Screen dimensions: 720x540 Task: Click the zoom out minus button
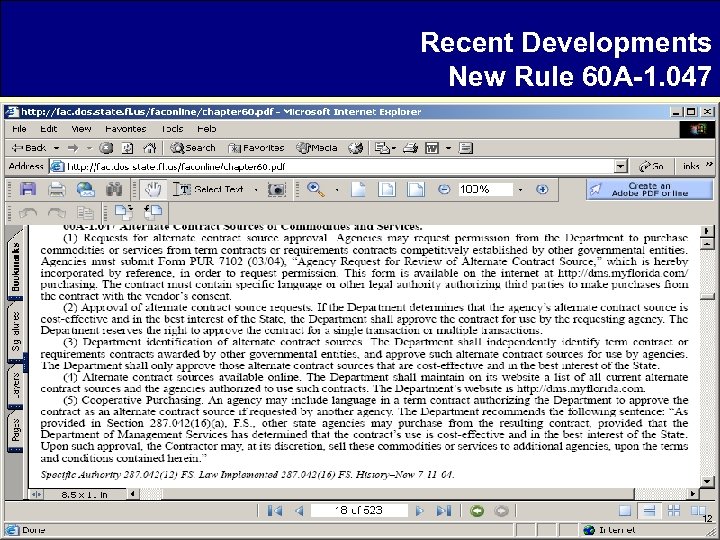(x=444, y=189)
